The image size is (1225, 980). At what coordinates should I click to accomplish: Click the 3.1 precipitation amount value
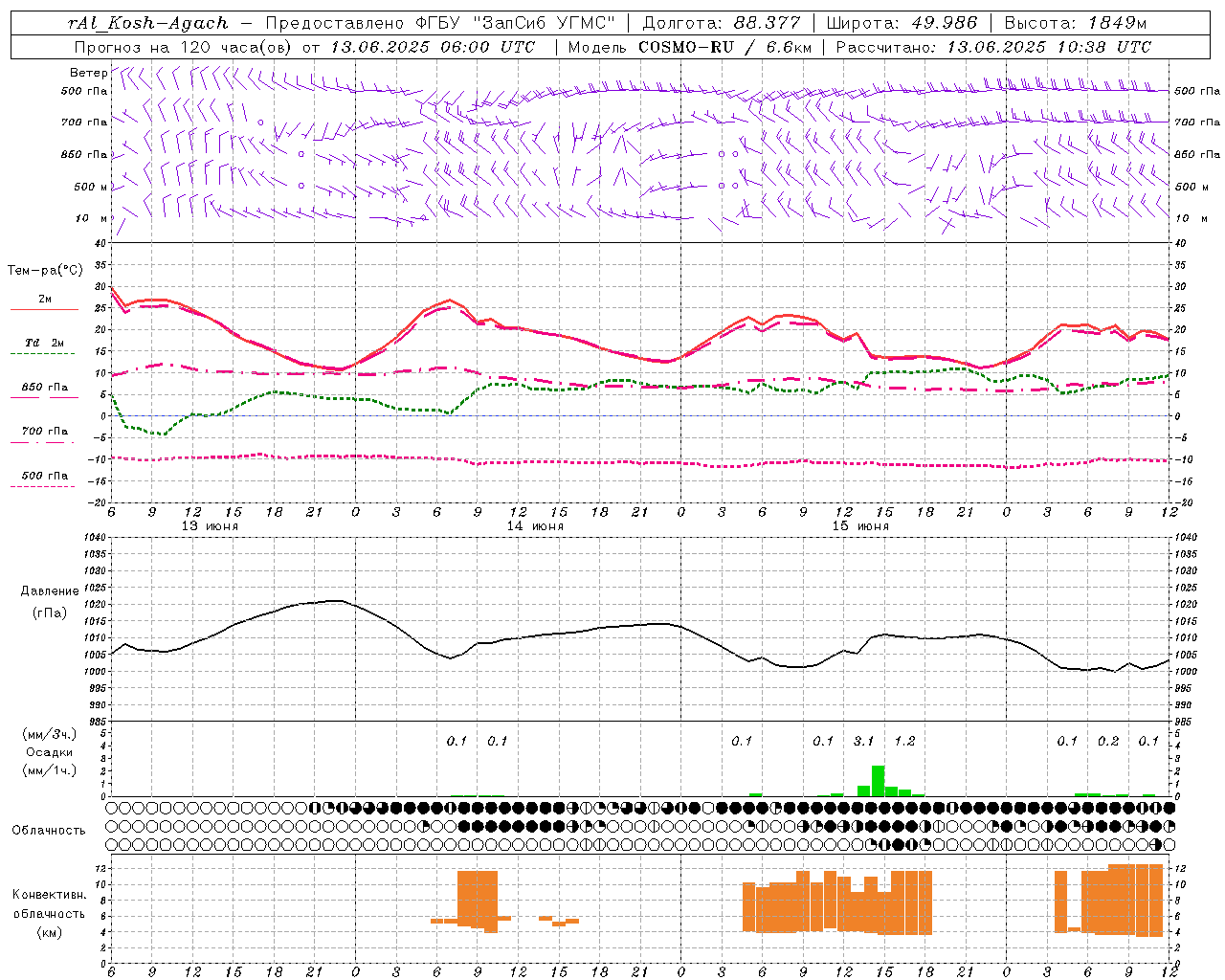pos(864,741)
